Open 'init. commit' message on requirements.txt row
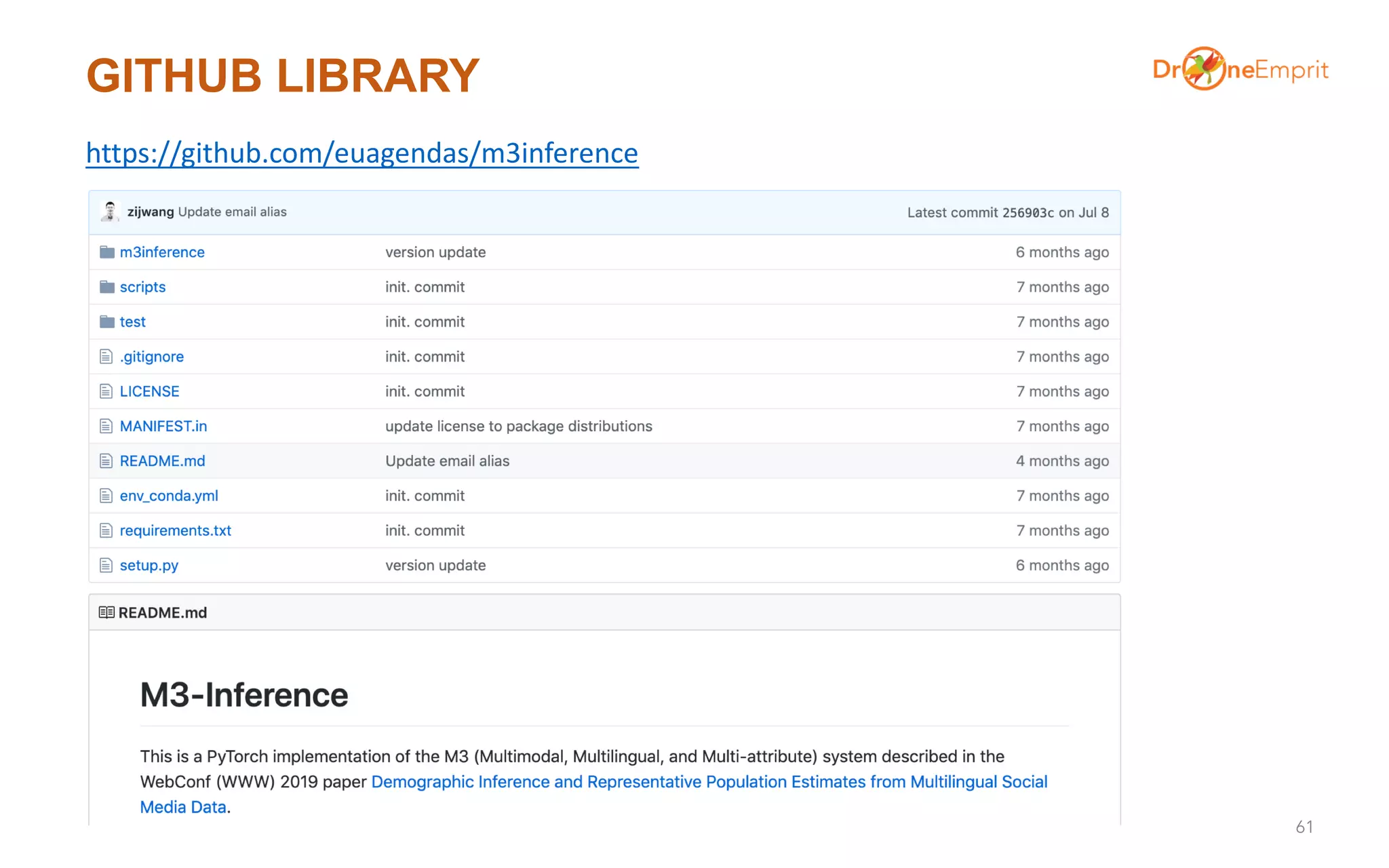The width and height of the screenshot is (1389, 868). point(425,530)
